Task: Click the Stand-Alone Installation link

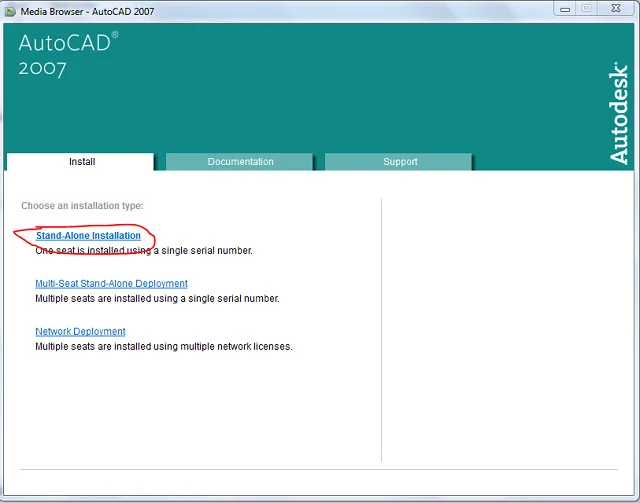Action: point(88,236)
